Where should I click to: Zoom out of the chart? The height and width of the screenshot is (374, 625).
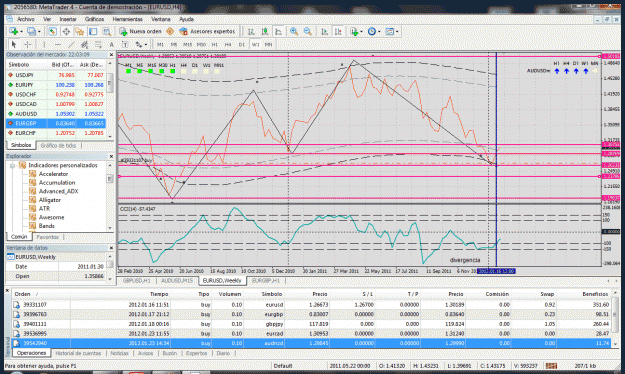(307, 31)
